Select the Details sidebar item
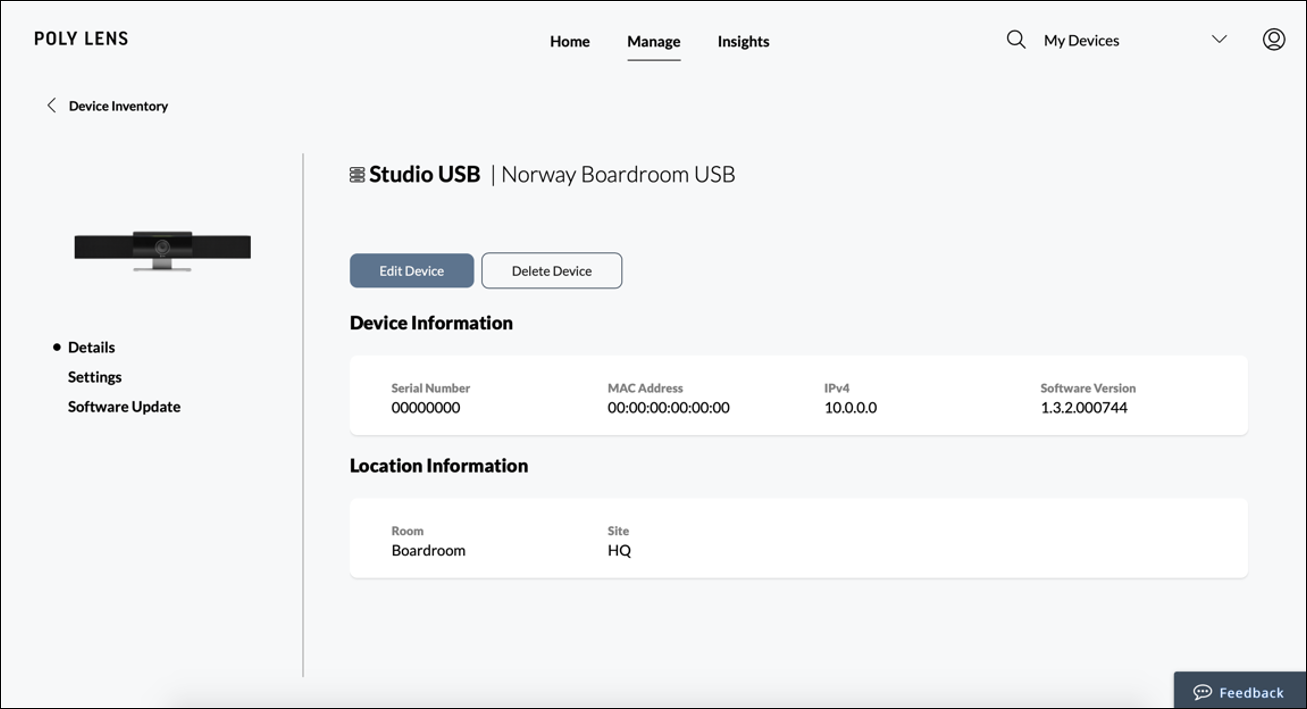Screen dimensions: 1307x709 click(x=91, y=347)
